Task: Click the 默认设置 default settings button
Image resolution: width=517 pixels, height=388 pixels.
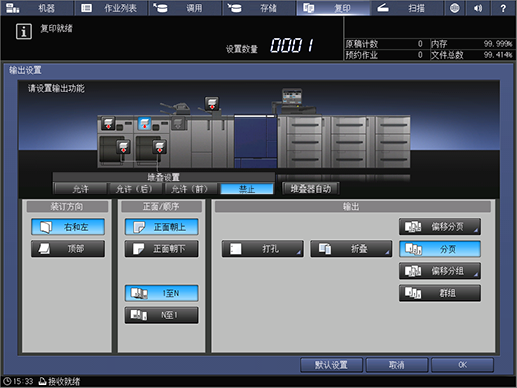Action: pos(331,365)
